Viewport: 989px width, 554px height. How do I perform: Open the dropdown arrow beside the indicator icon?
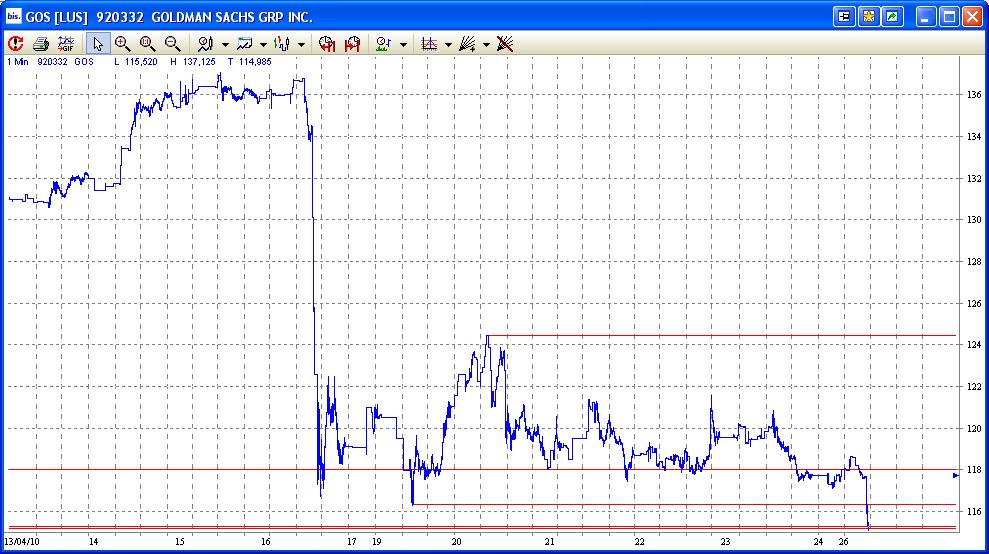pos(225,44)
